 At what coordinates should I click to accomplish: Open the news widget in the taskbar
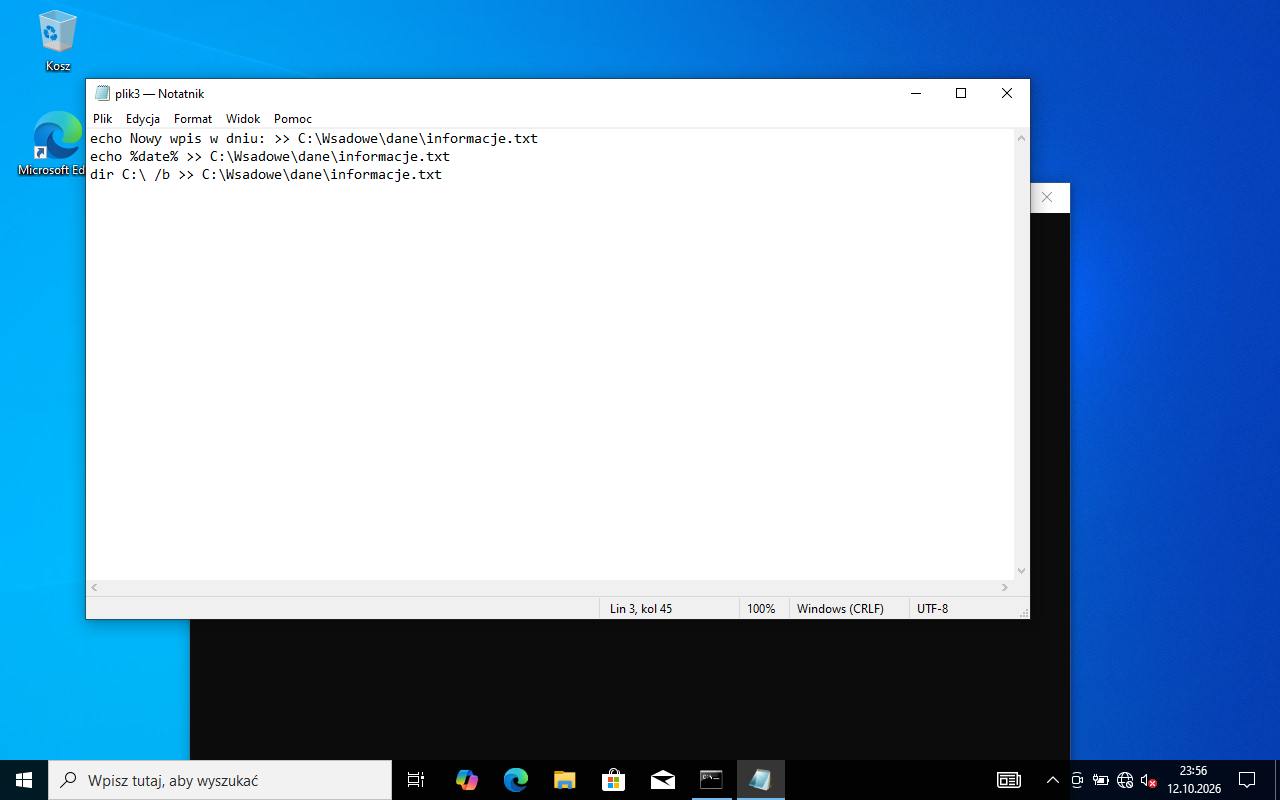1009,780
